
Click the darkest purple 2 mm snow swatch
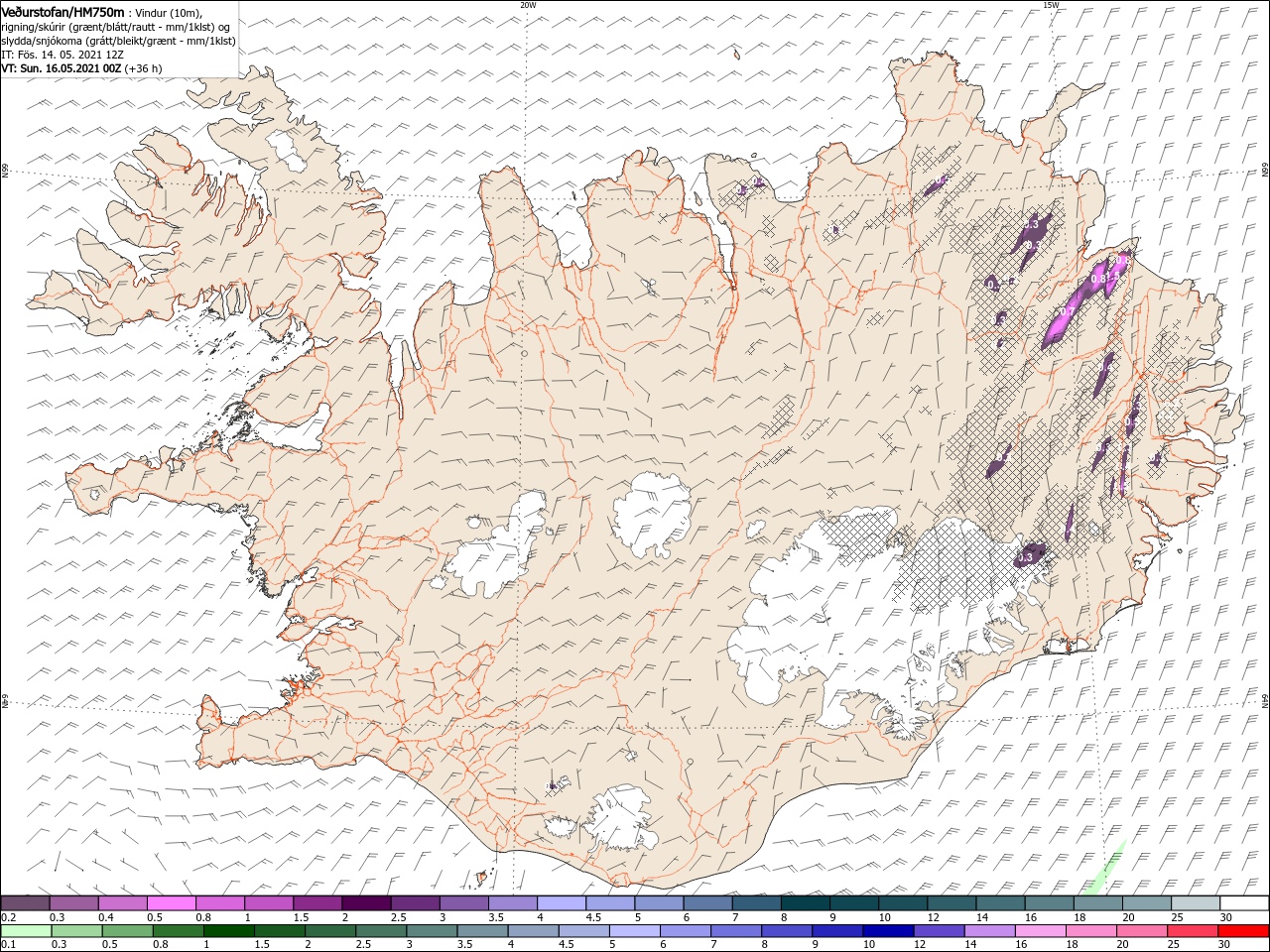click(366, 903)
